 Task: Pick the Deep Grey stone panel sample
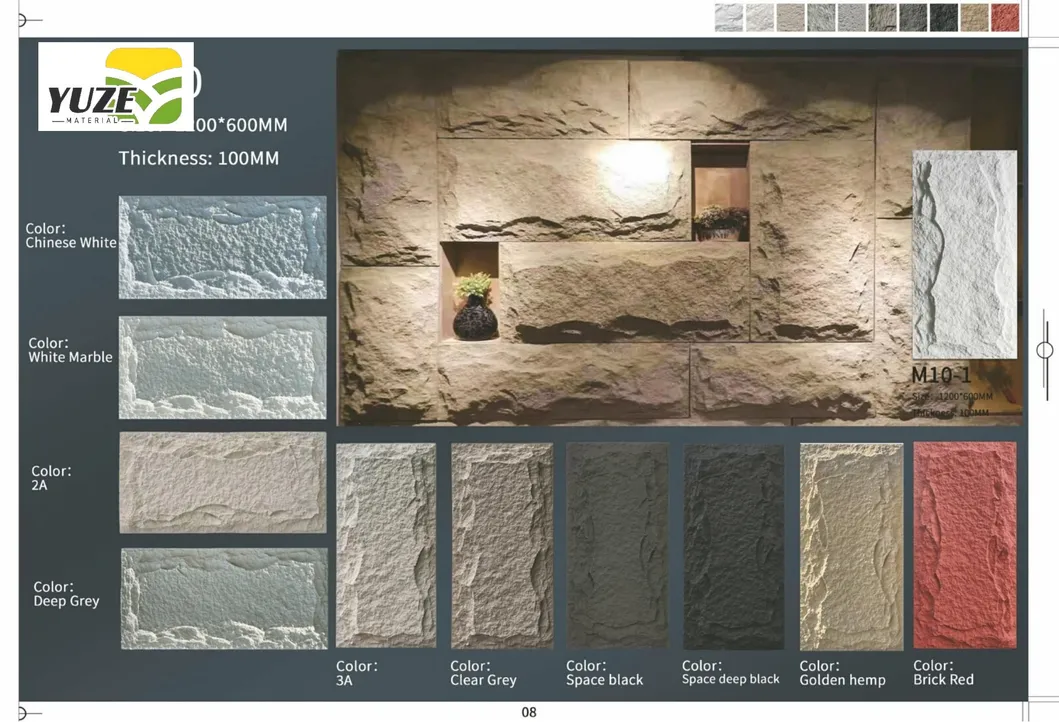224,598
